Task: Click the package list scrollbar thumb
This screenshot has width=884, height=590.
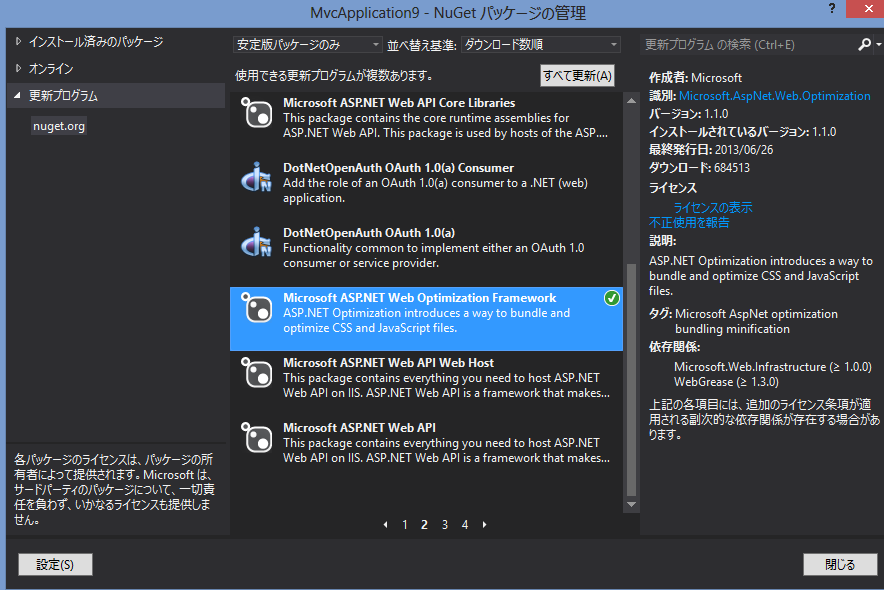Action: click(631, 379)
